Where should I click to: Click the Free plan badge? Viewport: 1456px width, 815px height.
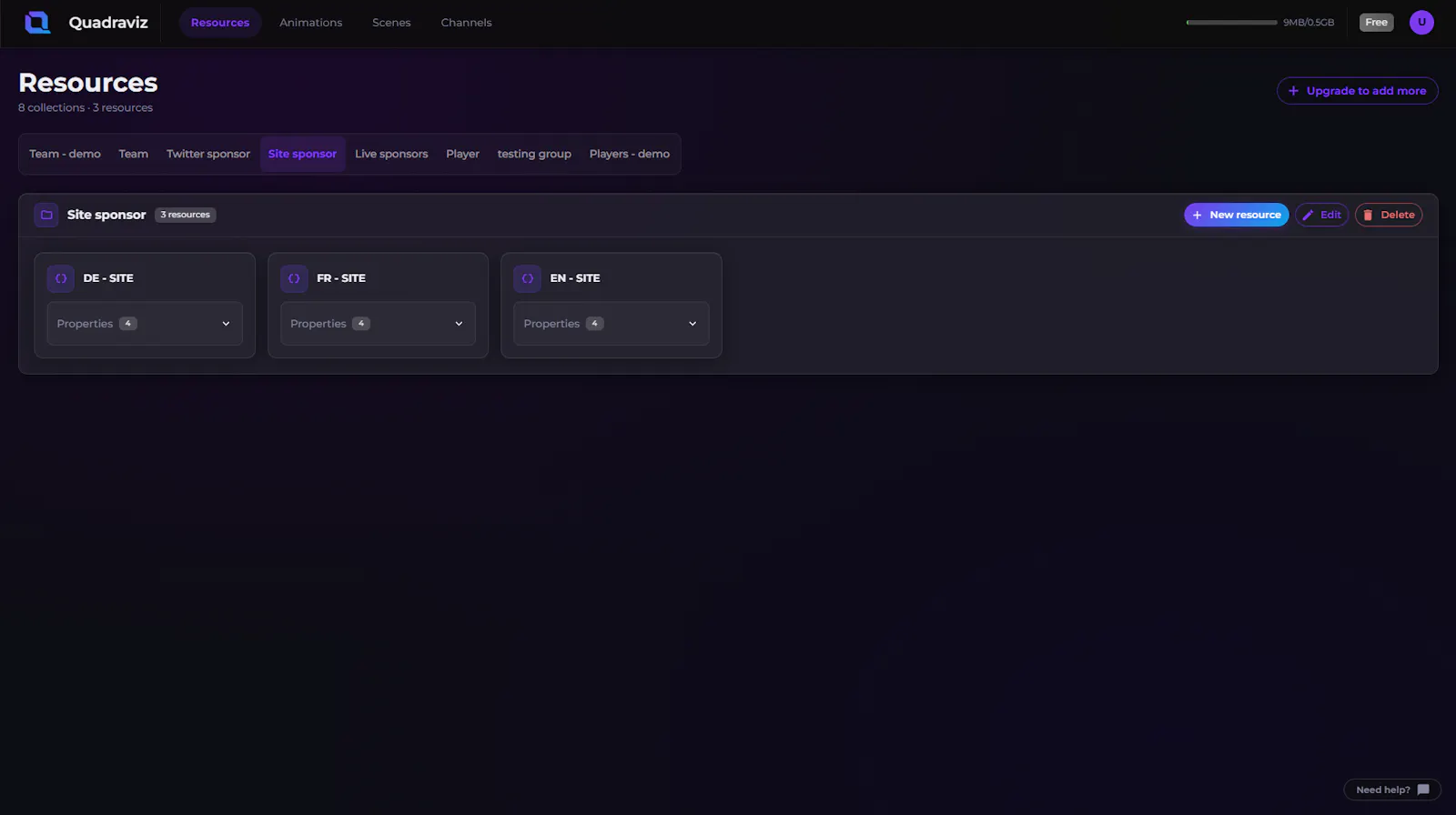coord(1376,22)
